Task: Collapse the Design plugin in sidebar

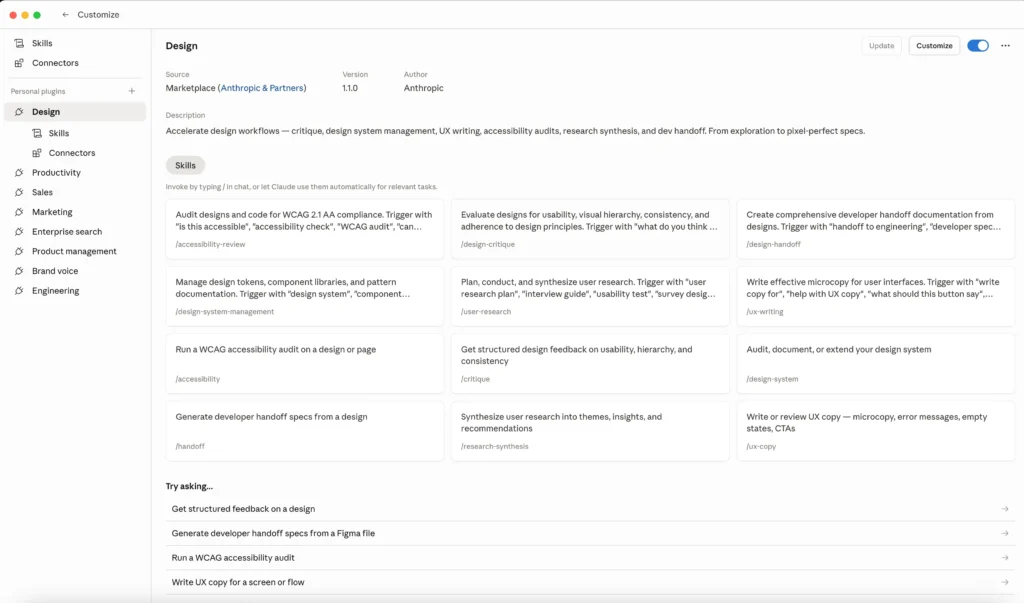Action: 46,112
